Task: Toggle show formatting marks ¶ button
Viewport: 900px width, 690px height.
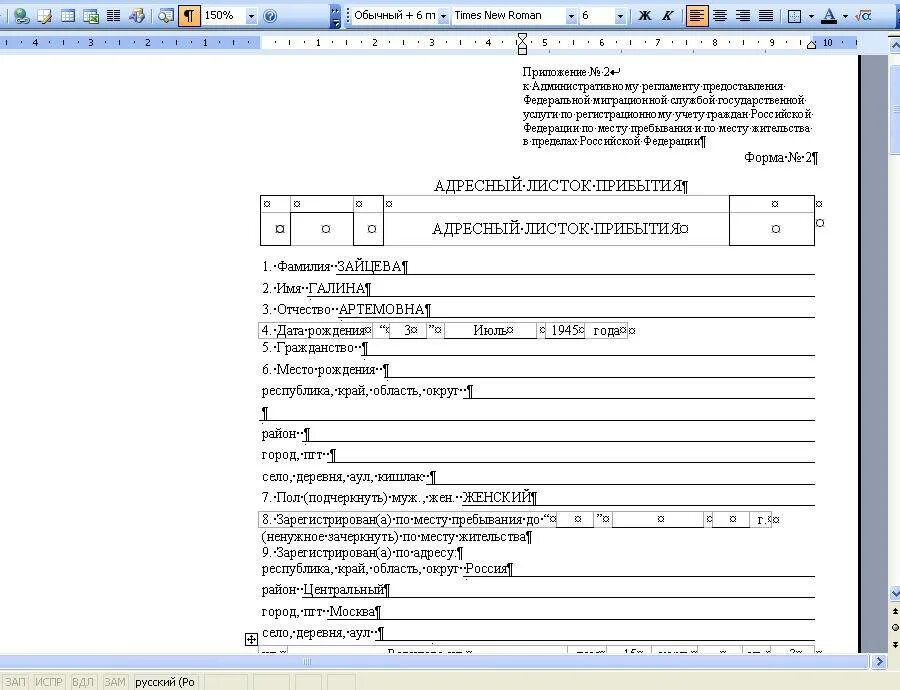Action: (189, 15)
